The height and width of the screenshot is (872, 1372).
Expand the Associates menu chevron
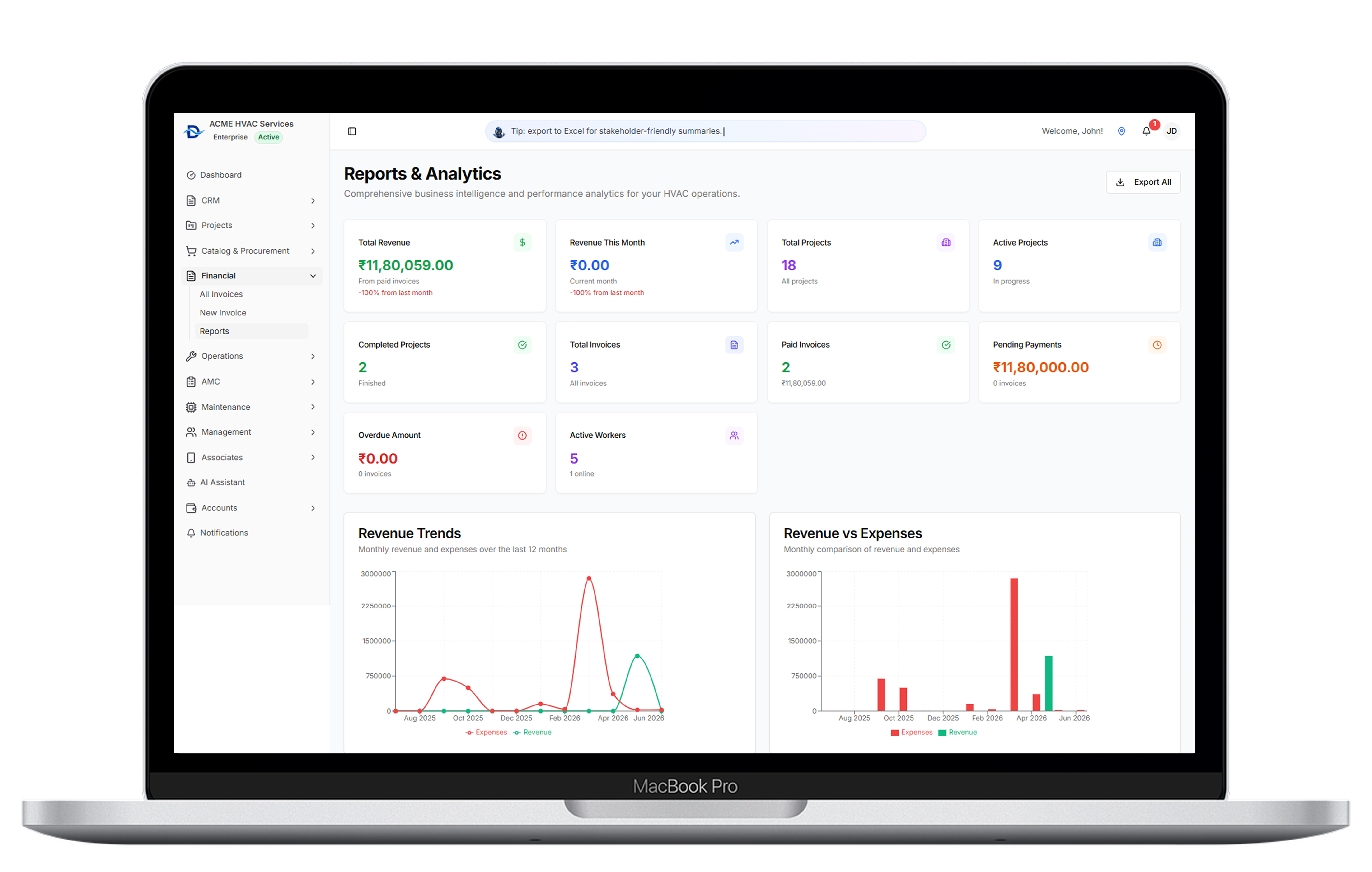(313, 457)
